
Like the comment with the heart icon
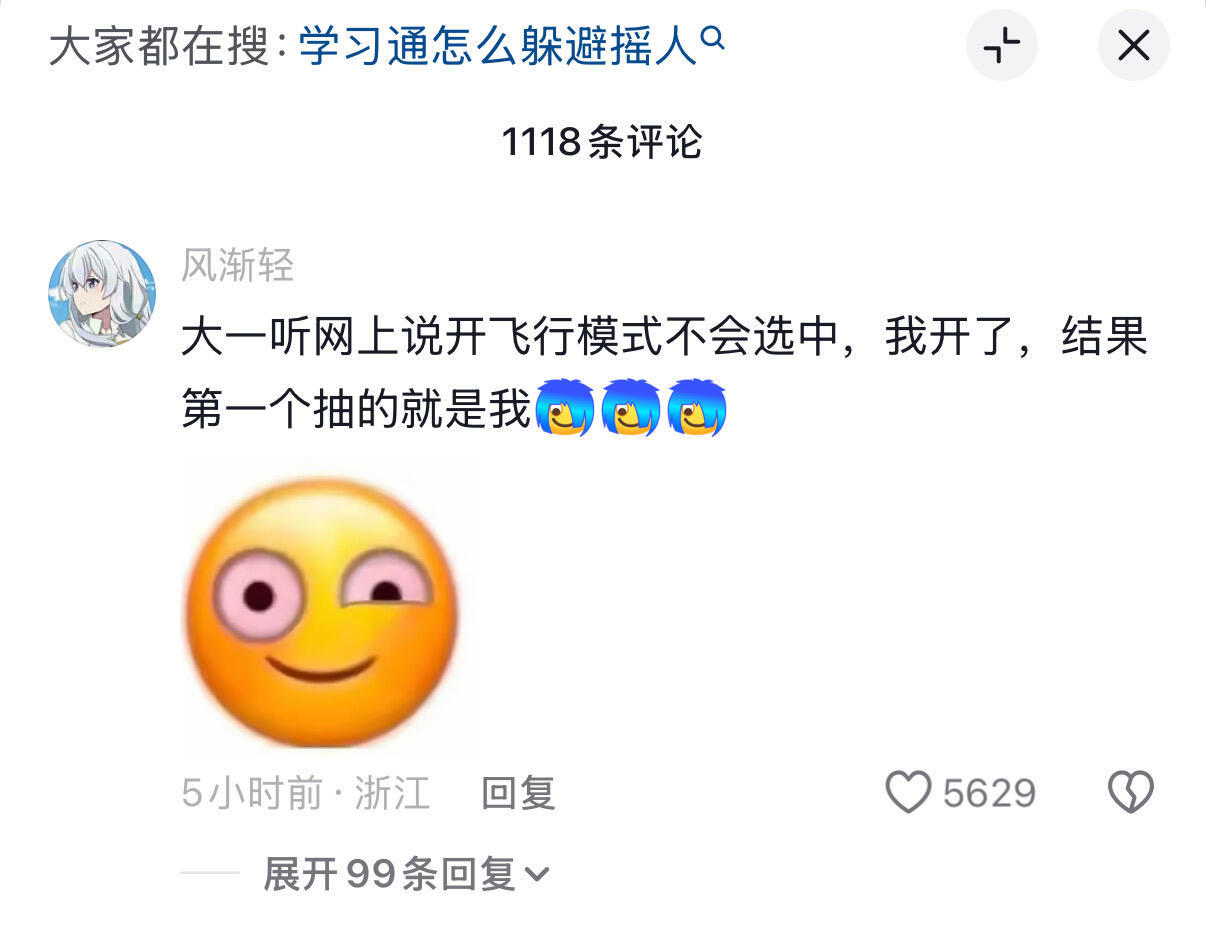tap(908, 793)
